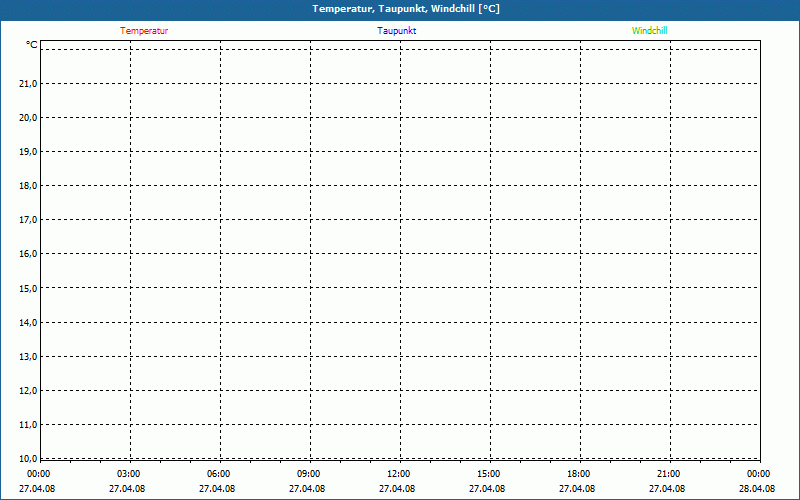Viewport: 800px width, 500px height.
Task: Select the 03:00 time axis label
Action: pyautogui.click(x=129, y=474)
